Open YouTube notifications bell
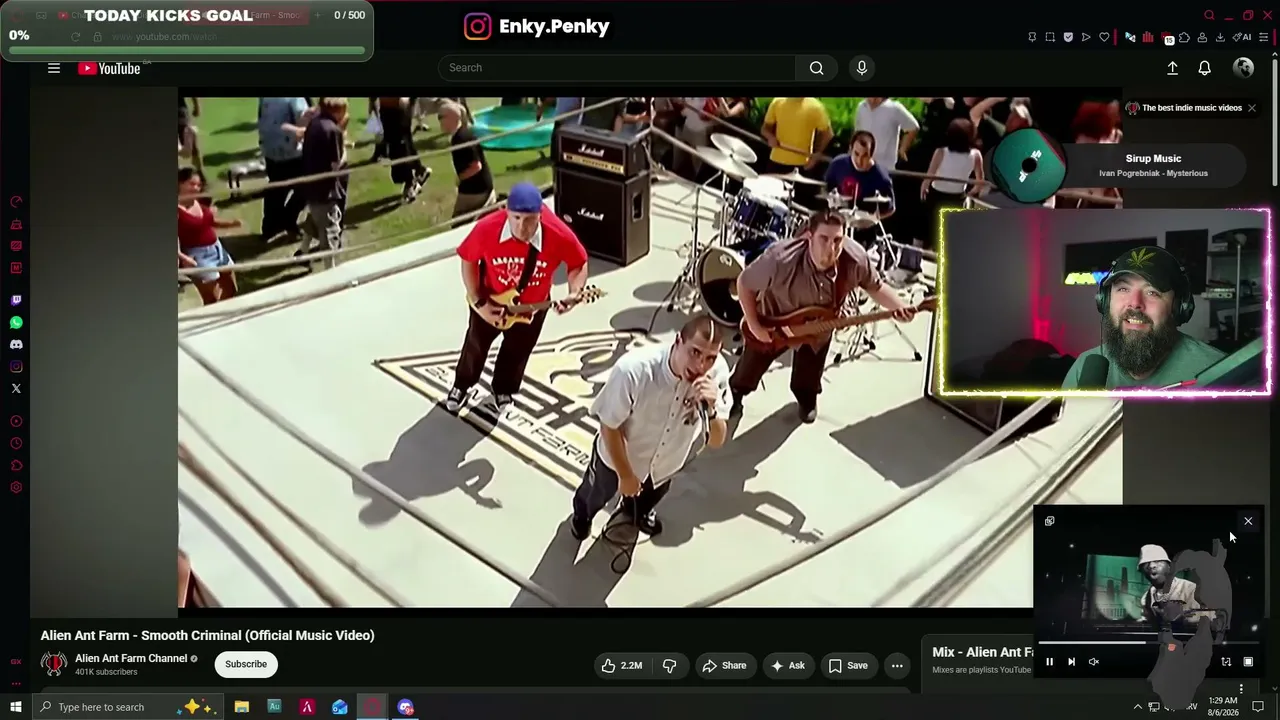Screen dimensions: 1280x720 click(1205, 68)
